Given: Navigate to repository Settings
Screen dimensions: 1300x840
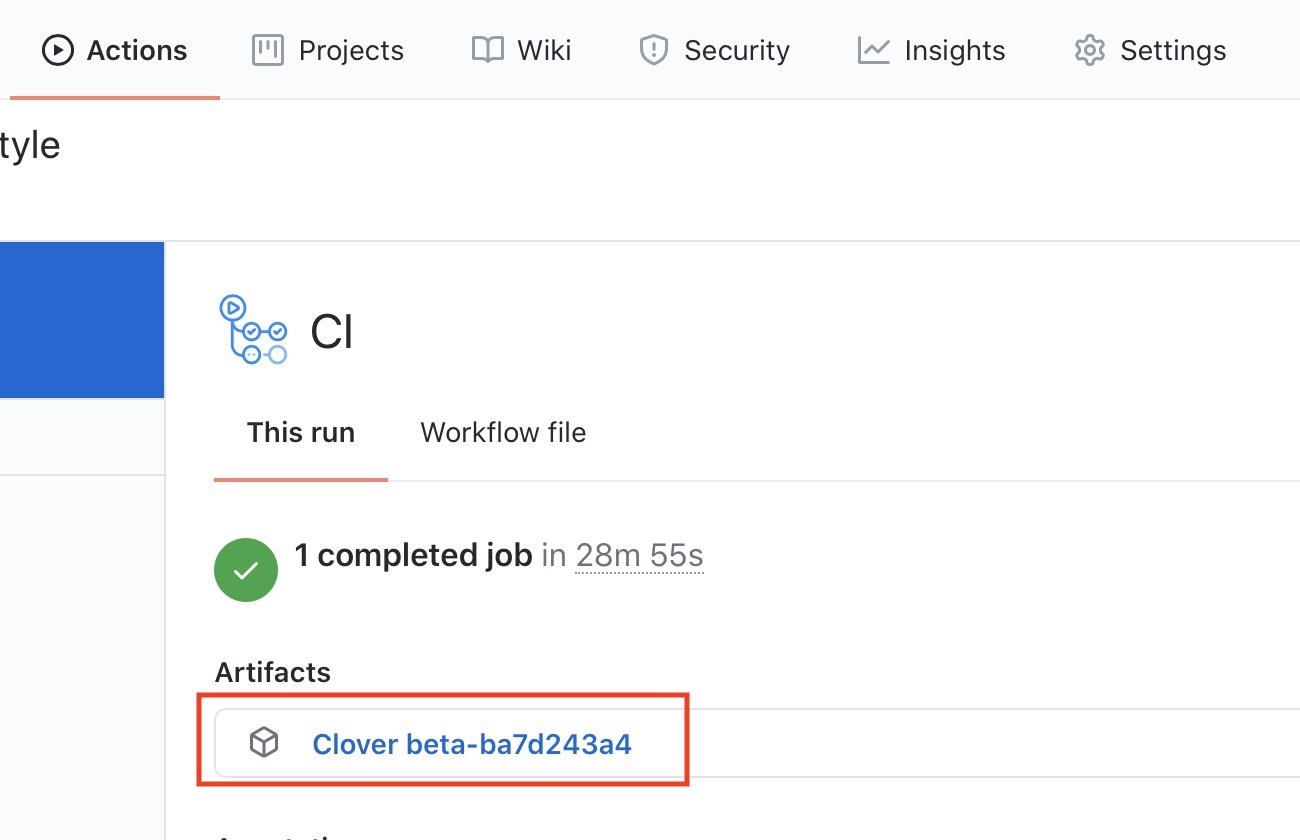Looking at the screenshot, I should pyautogui.click(x=1175, y=49).
